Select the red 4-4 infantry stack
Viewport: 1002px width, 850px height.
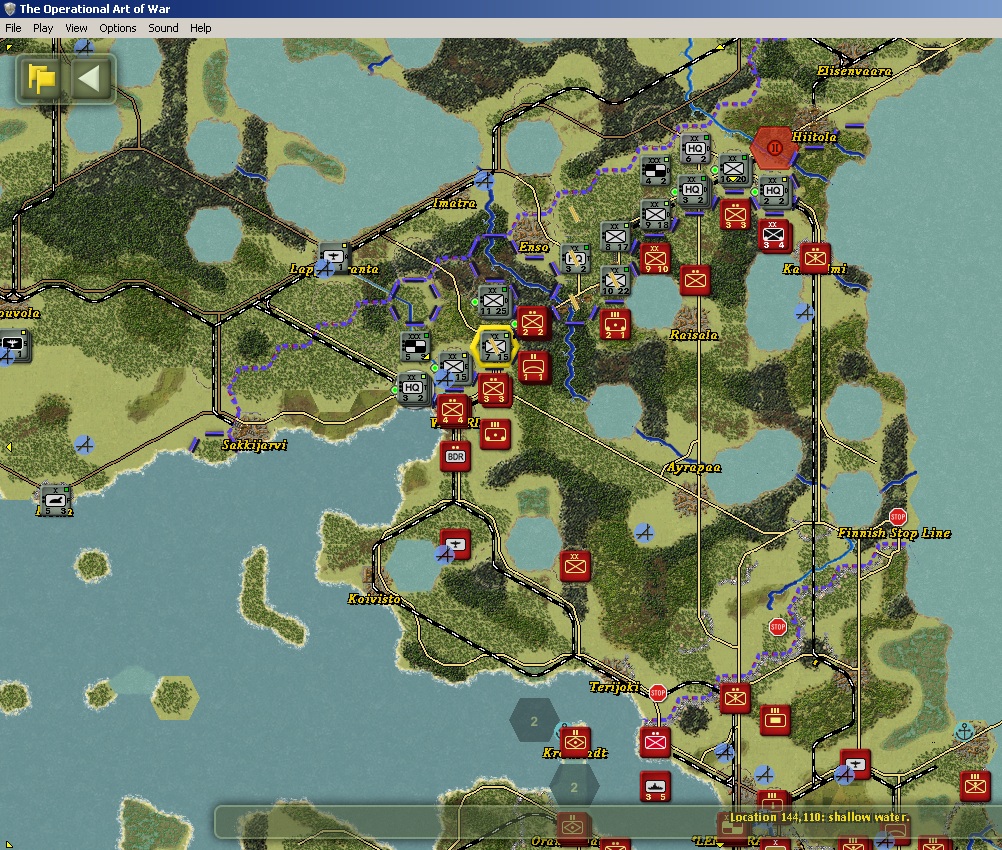[x=453, y=410]
